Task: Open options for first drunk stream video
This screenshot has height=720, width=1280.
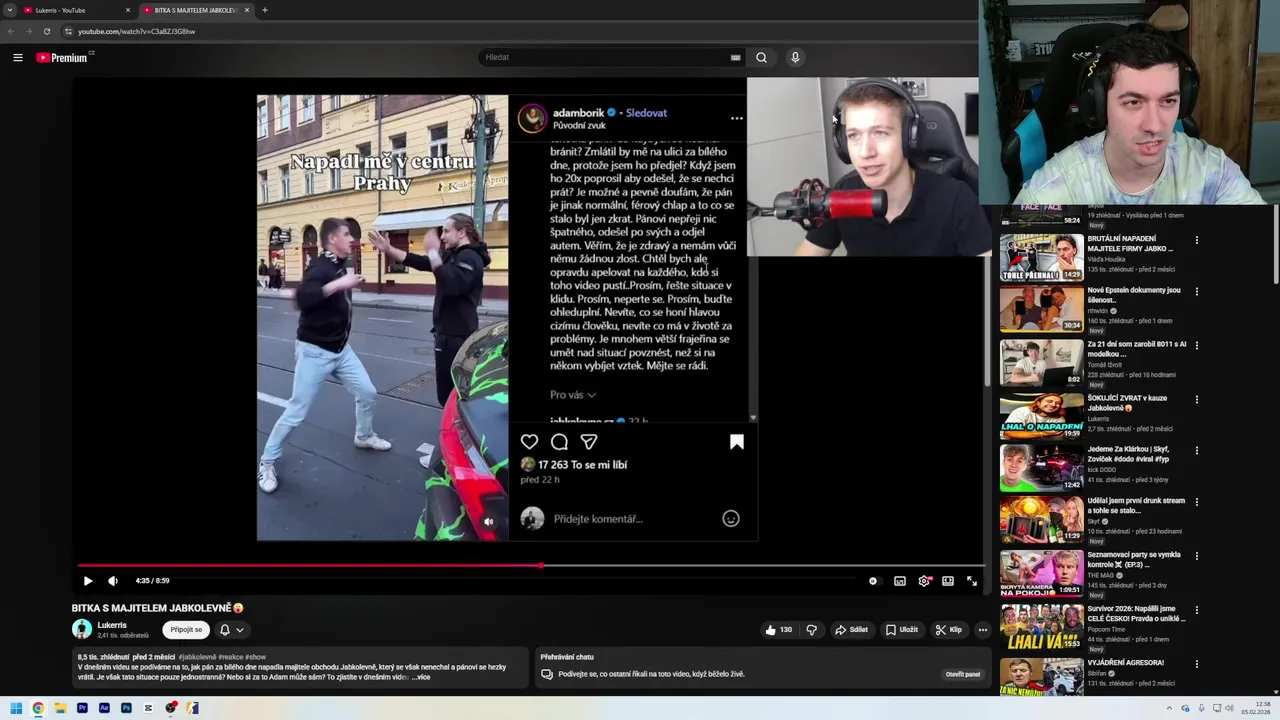Action: tap(1196, 503)
